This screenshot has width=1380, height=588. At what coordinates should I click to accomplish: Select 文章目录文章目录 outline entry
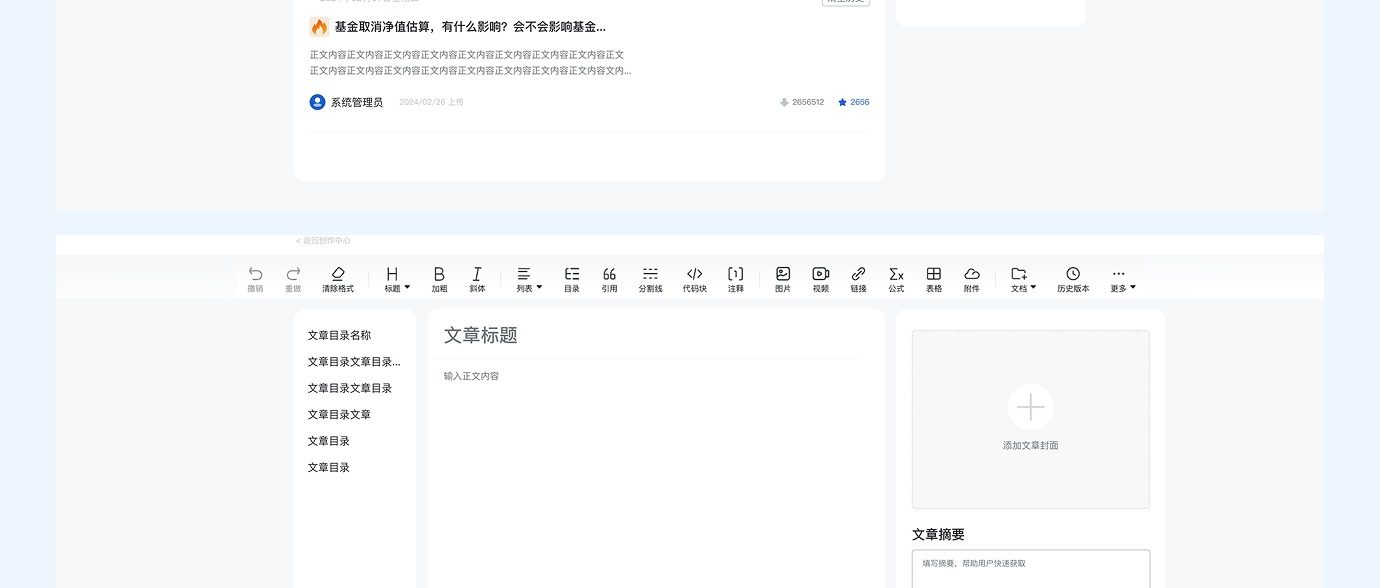(x=349, y=388)
